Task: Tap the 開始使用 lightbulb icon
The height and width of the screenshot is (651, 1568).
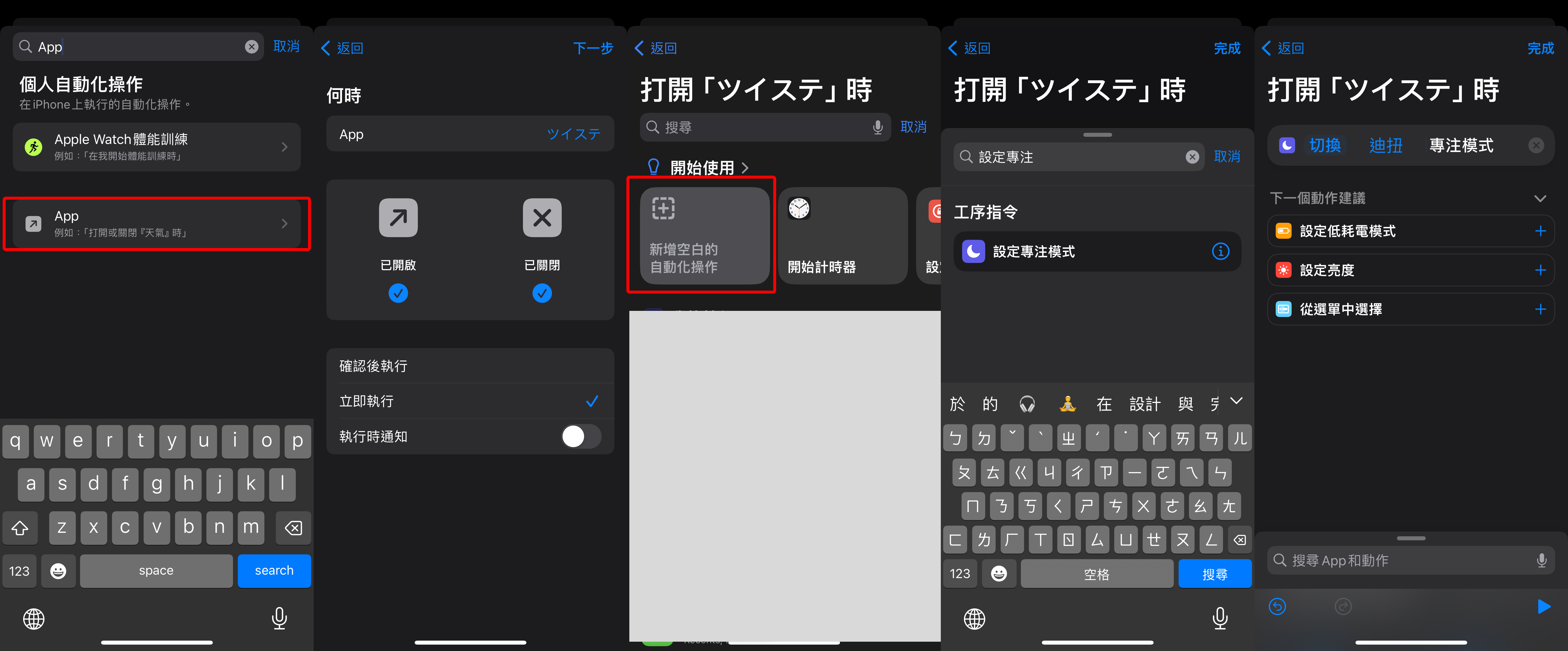Action: [654, 167]
